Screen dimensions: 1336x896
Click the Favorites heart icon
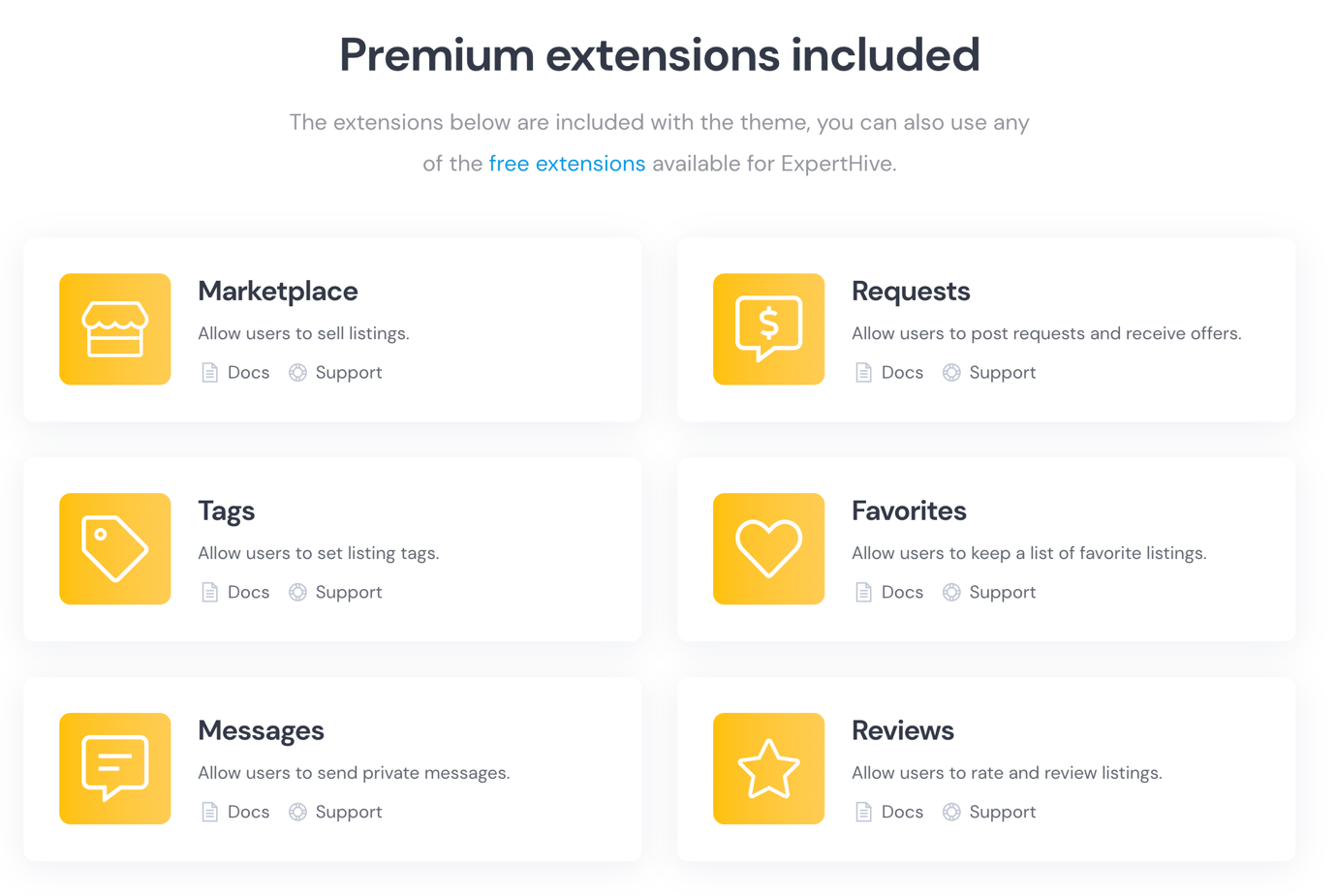[768, 549]
